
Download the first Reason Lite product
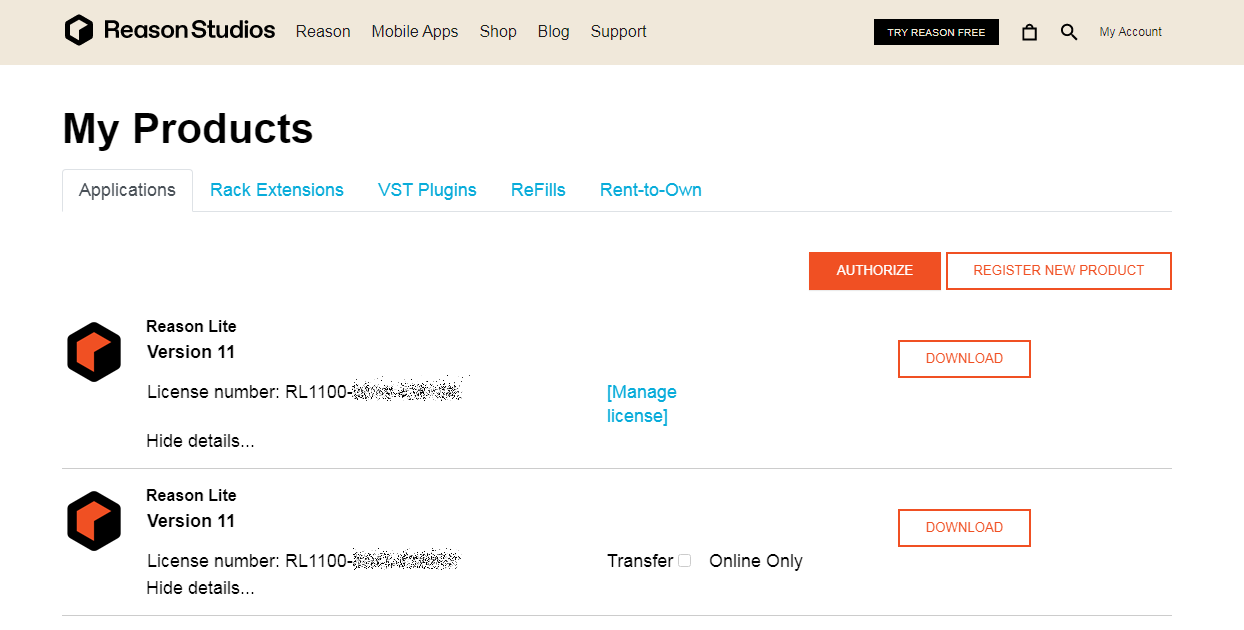click(x=964, y=359)
